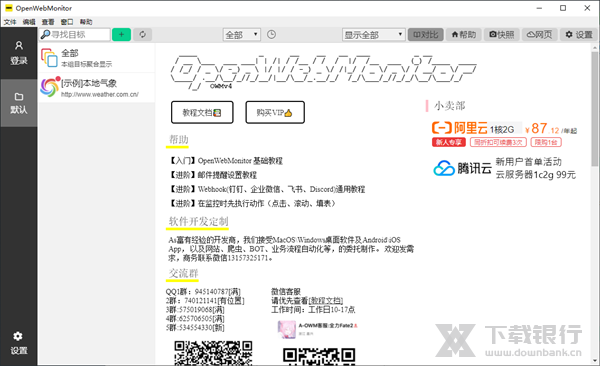Click the 工作时间：工作日10-17点 text
The width and height of the screenshot is (600, 366).
pyautogui.click(x=313, y=309)
